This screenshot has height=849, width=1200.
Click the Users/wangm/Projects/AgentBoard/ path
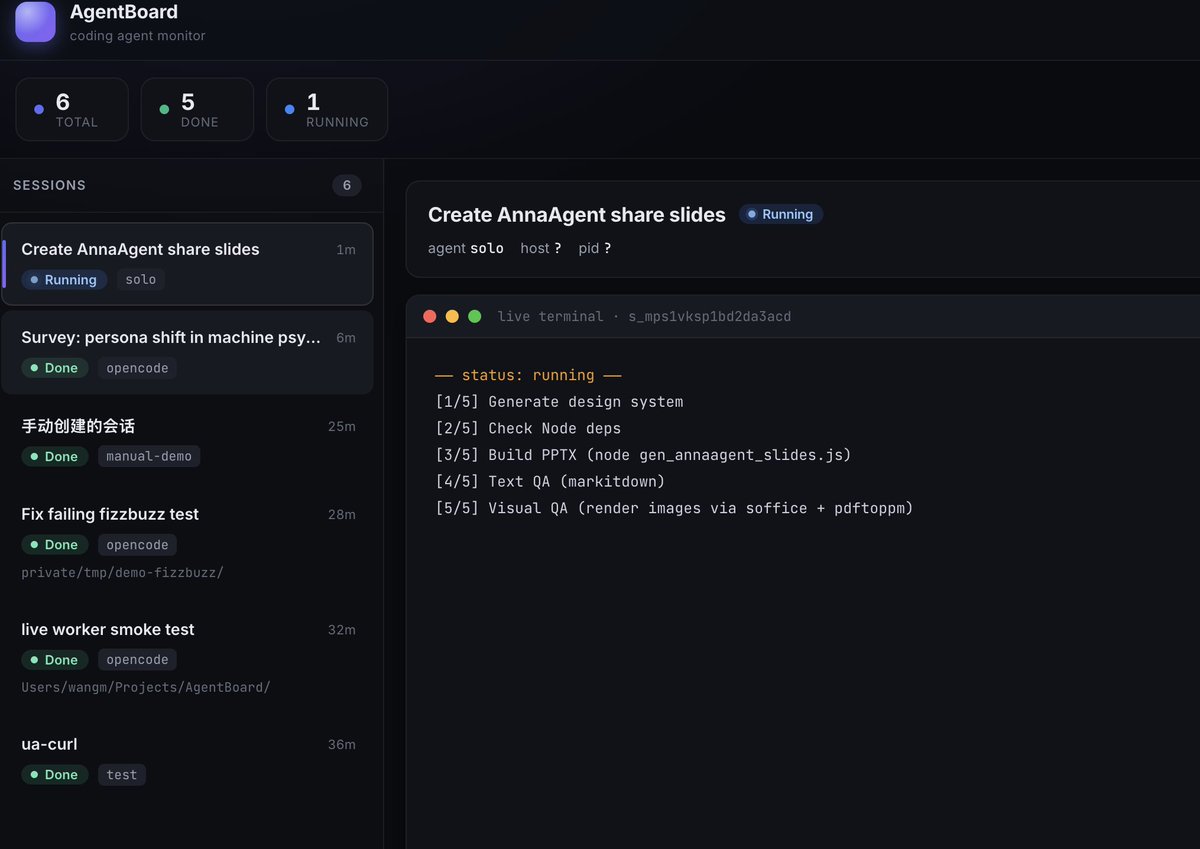point(146,688)
